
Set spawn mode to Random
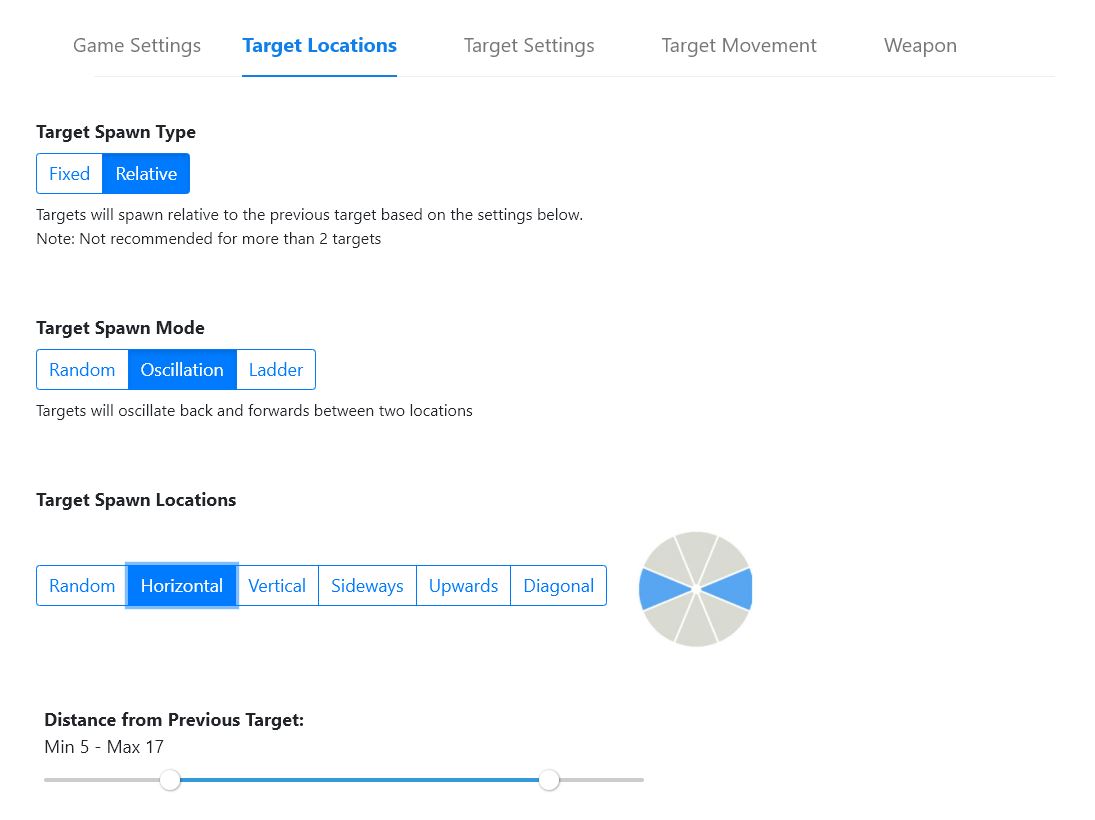click(82, 370)
